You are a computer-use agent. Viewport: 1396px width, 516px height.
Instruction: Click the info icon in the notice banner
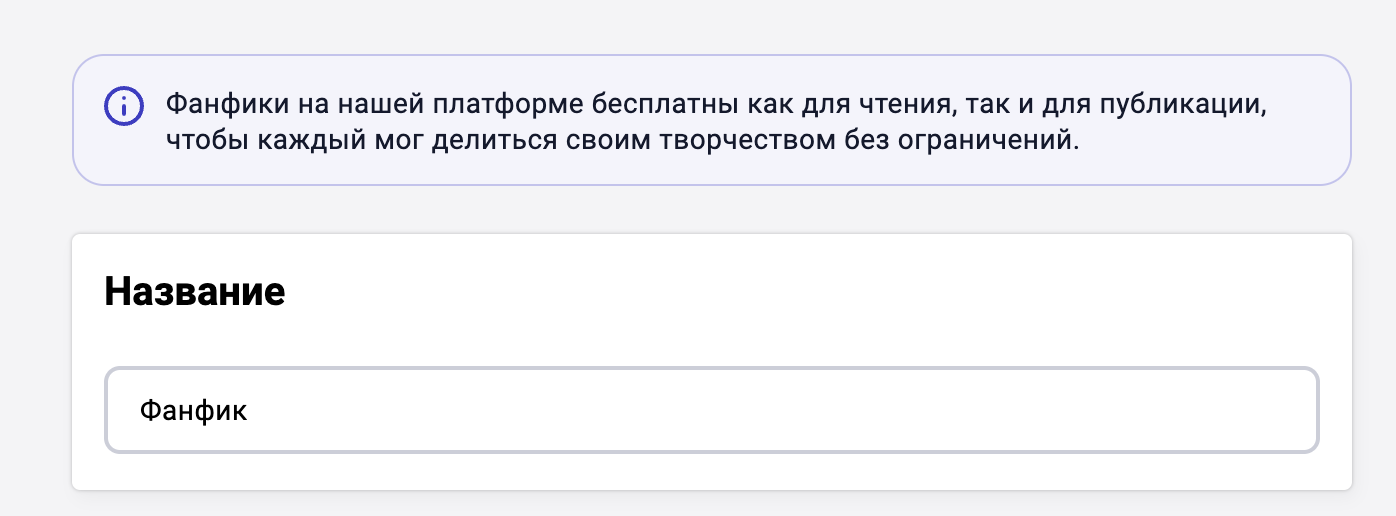click(x=124, y=105)
